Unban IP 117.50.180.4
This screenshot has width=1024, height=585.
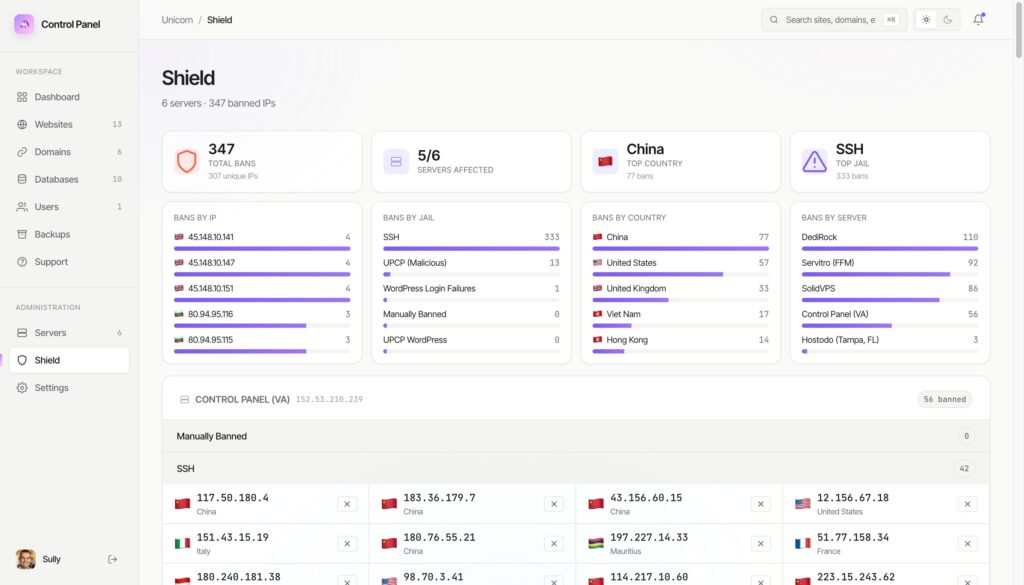(x=347, y=504)
